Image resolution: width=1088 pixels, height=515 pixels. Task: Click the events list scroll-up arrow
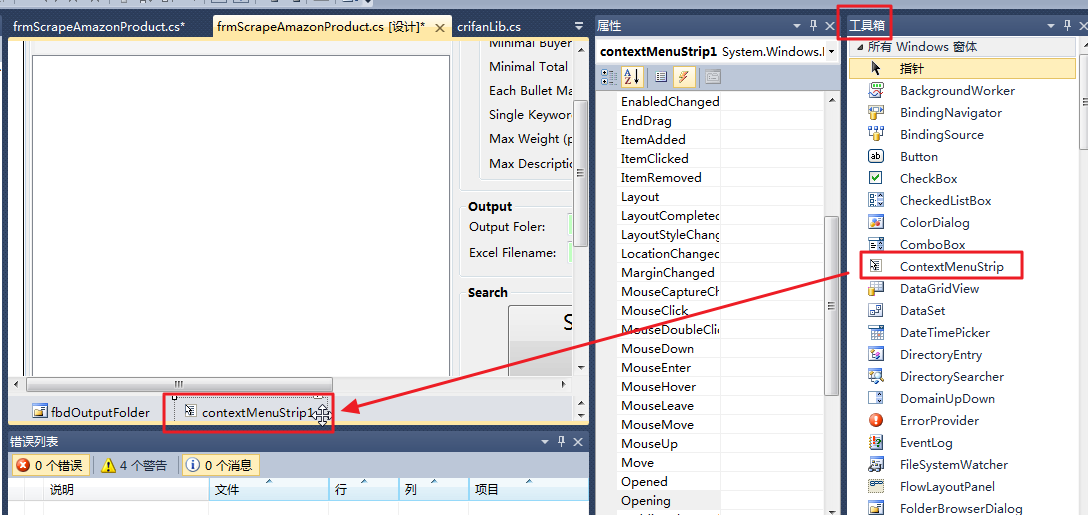coord(831,100)
